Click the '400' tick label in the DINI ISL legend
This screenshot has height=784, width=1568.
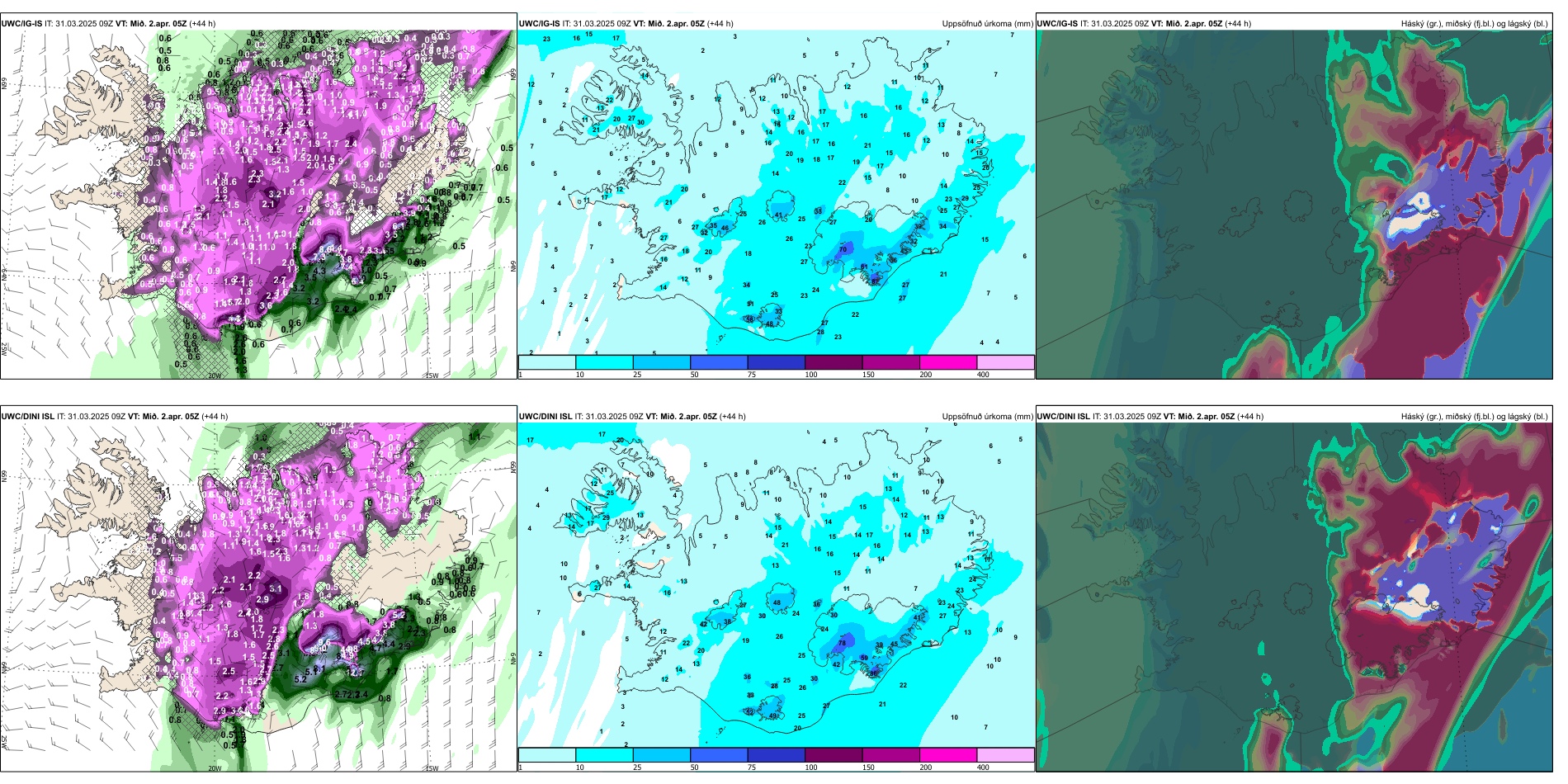983,767
